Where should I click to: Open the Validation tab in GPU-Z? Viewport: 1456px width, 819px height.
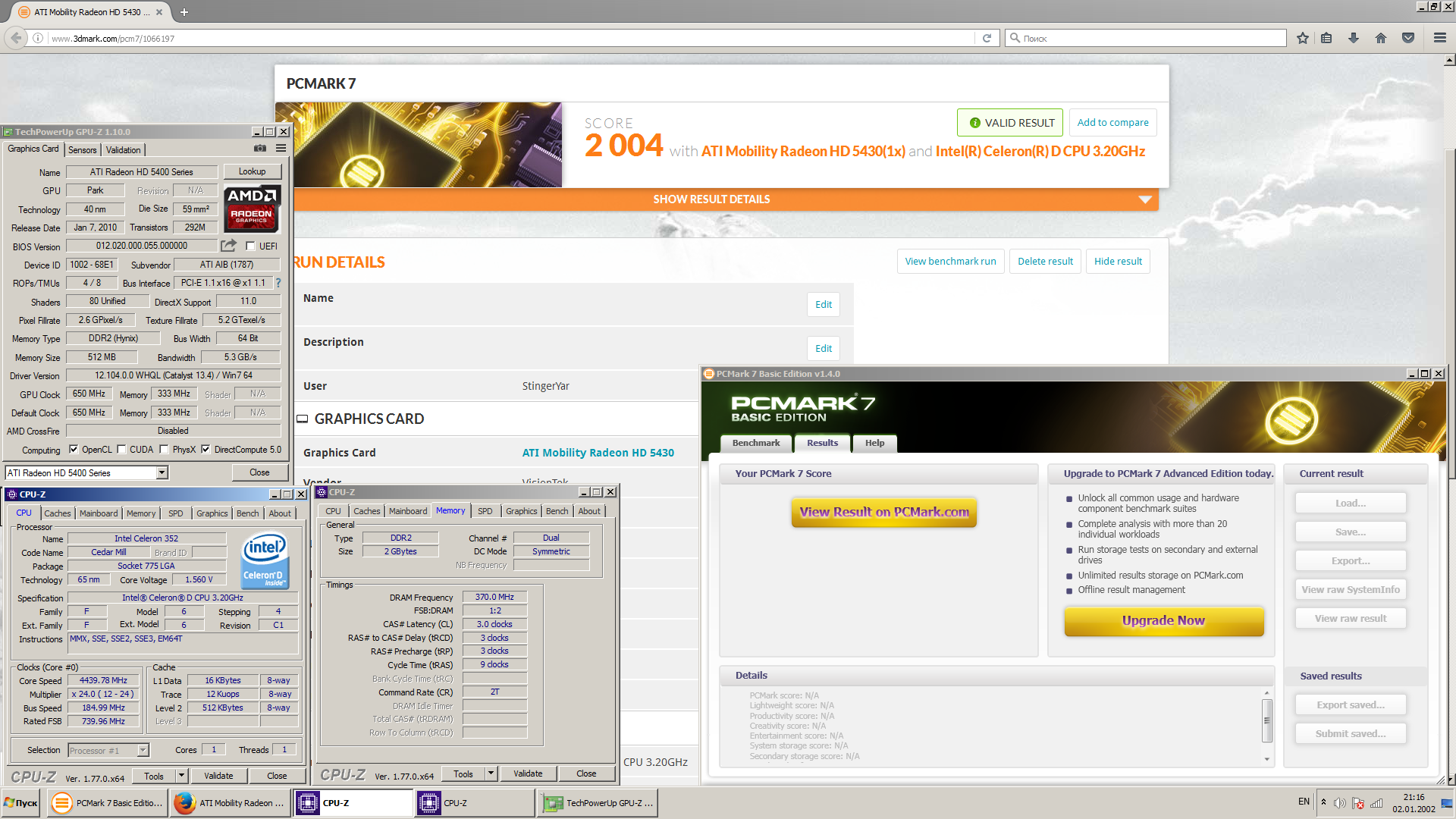click(124, 150)
